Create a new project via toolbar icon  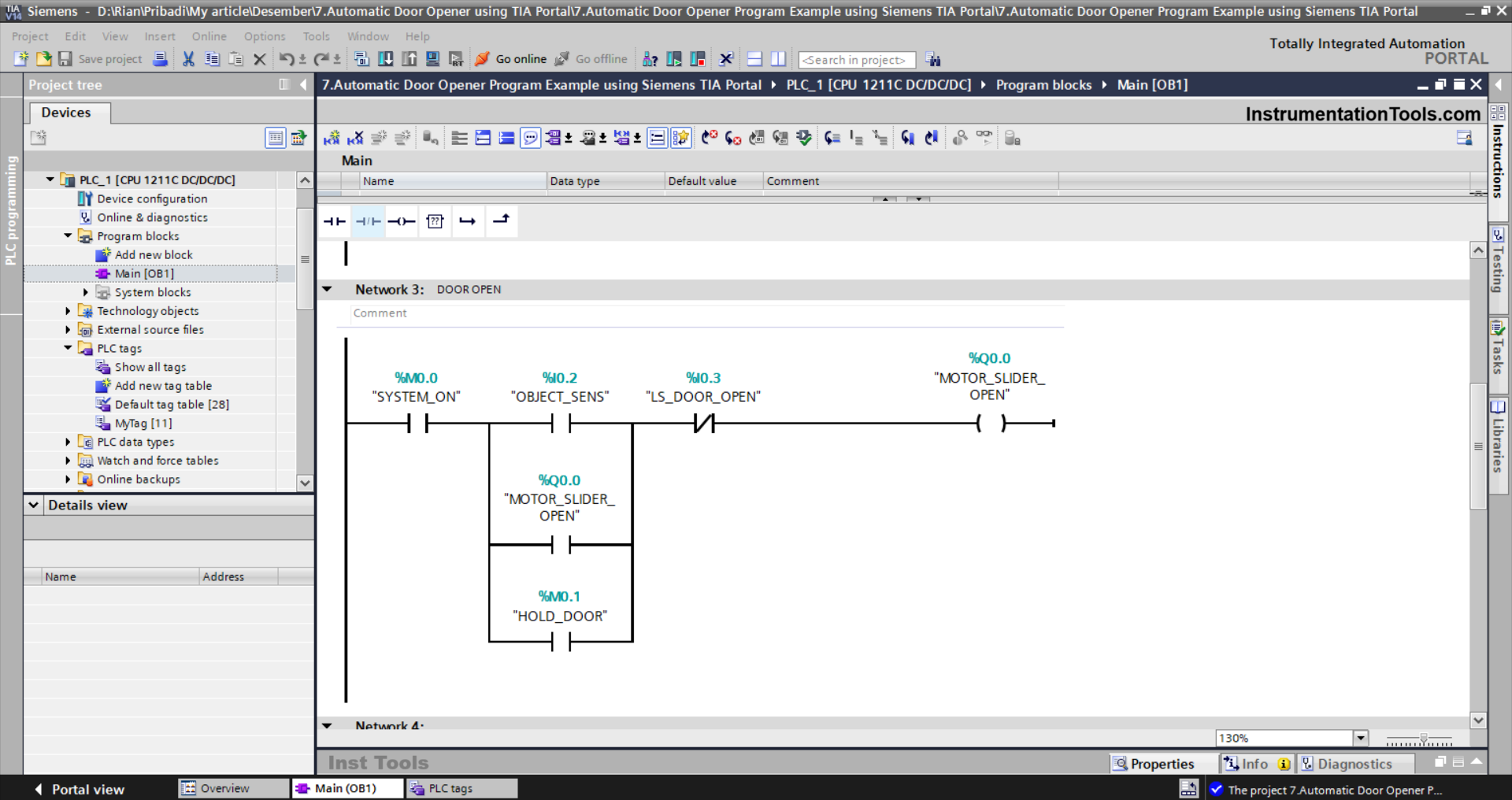(20, 59)
